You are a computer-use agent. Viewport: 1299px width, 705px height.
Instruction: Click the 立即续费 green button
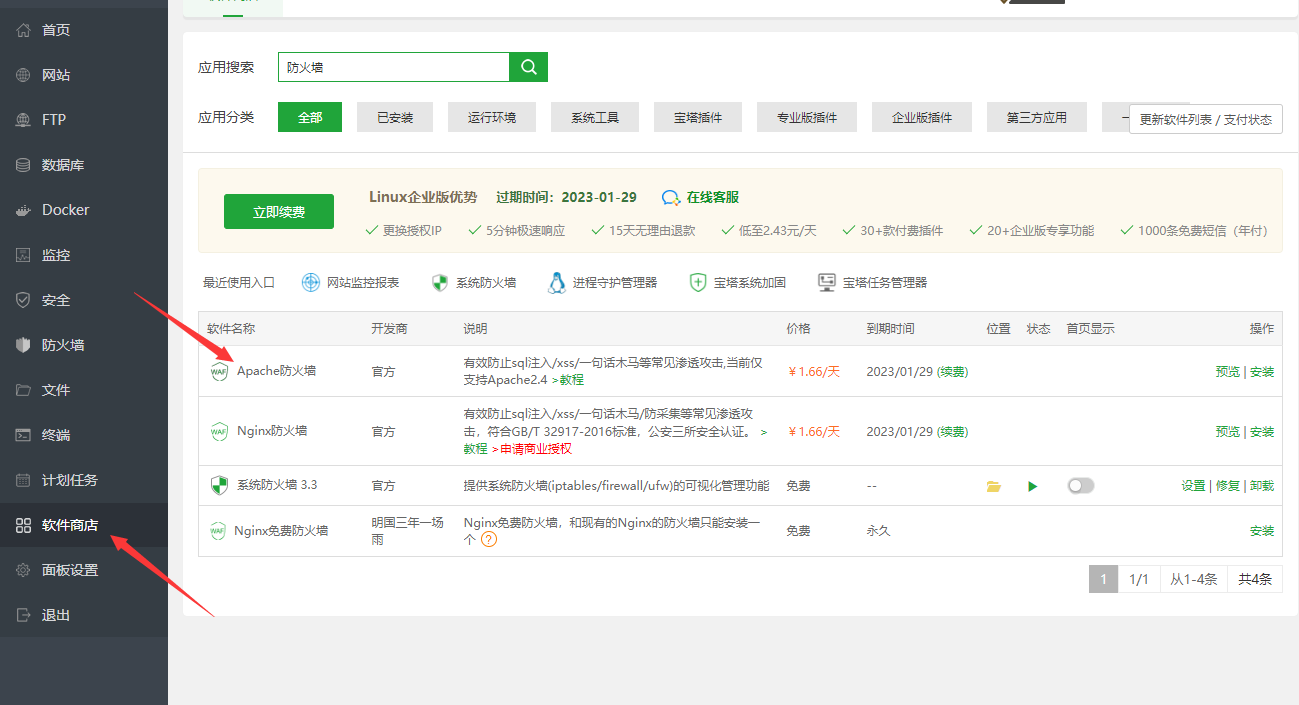279,212
